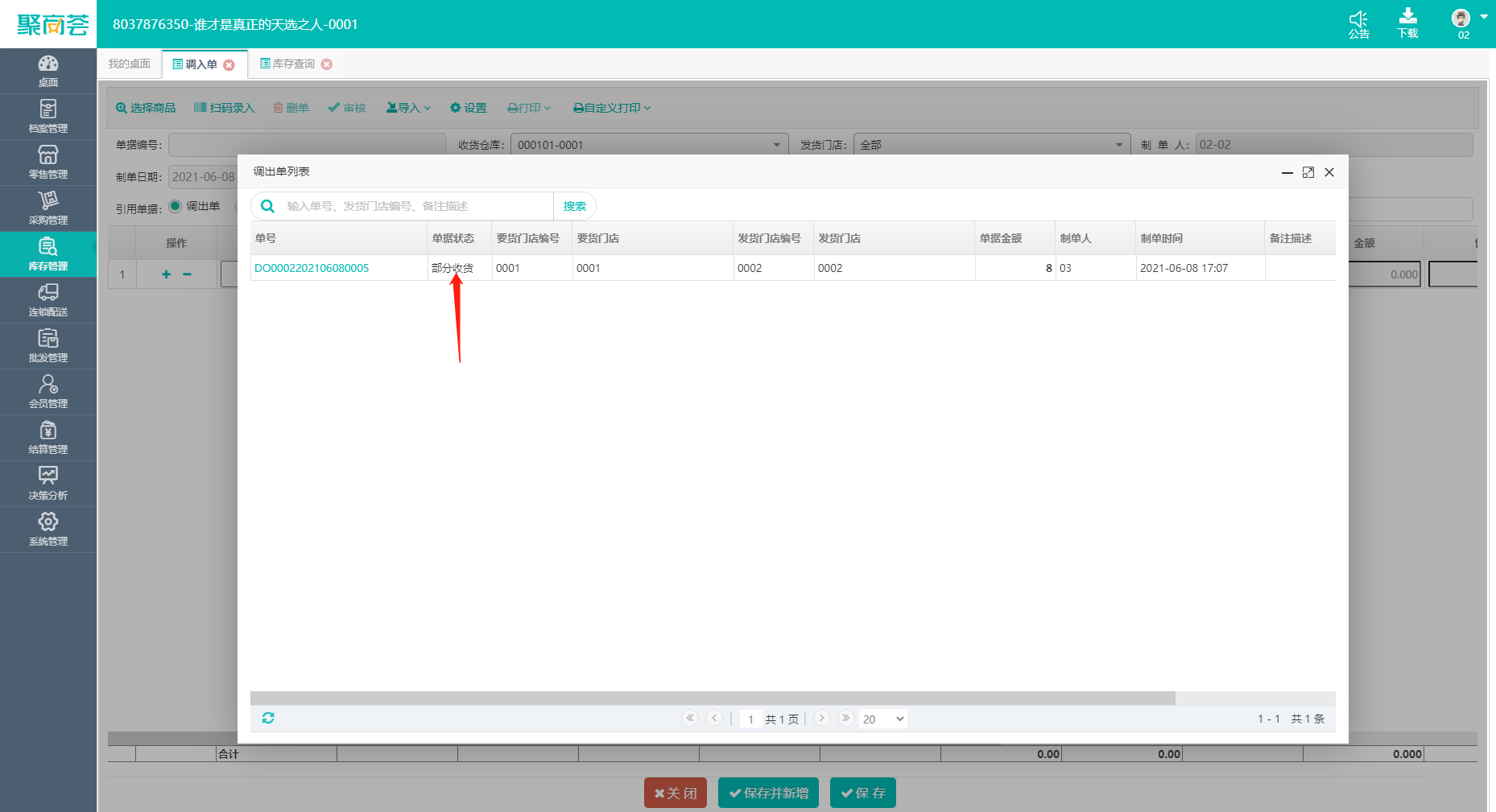Open the 桌面 sidebar icon
The height and width of the screenshot is (812, 1496).
48,71
